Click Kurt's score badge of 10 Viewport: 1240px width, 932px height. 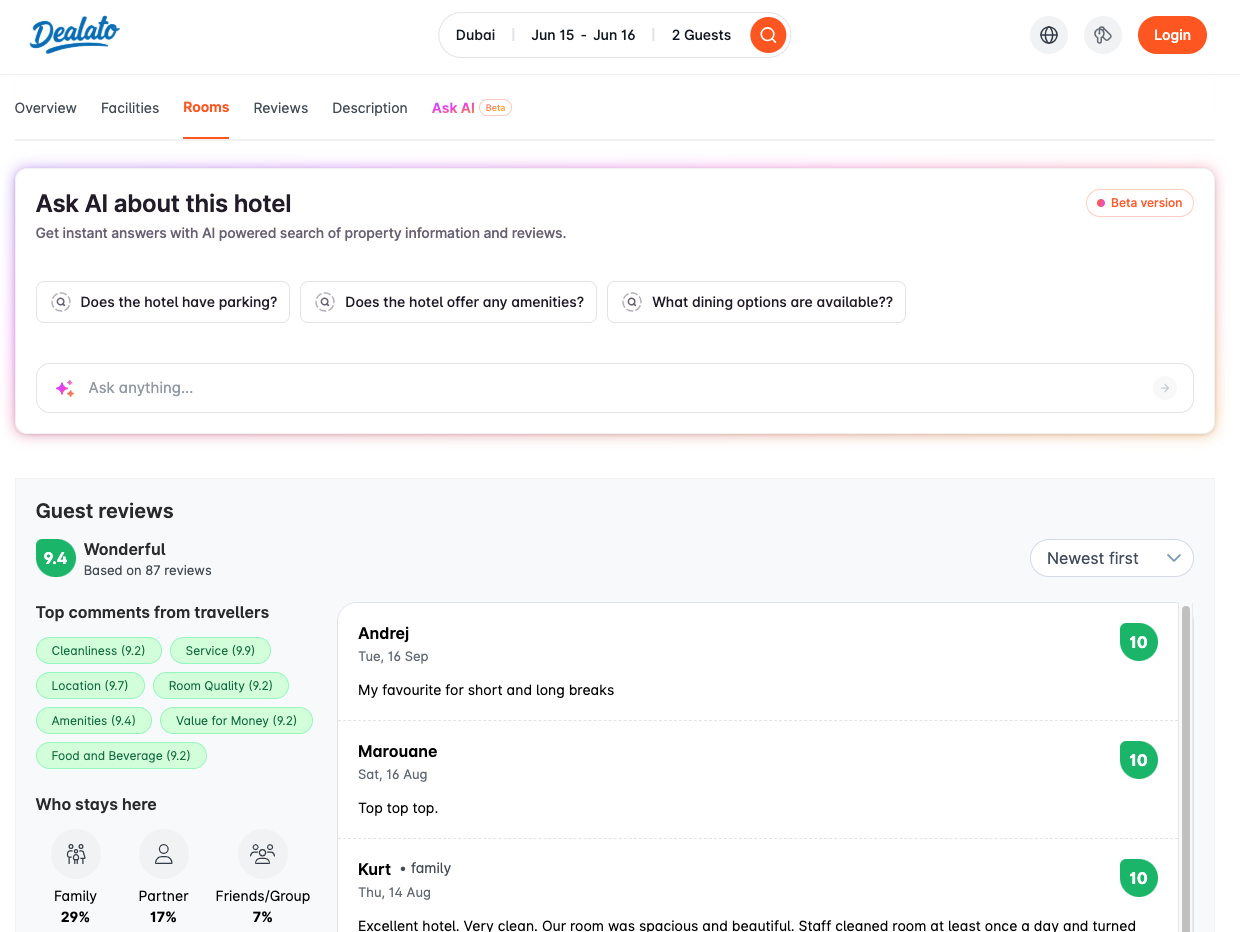(1139, 878)
